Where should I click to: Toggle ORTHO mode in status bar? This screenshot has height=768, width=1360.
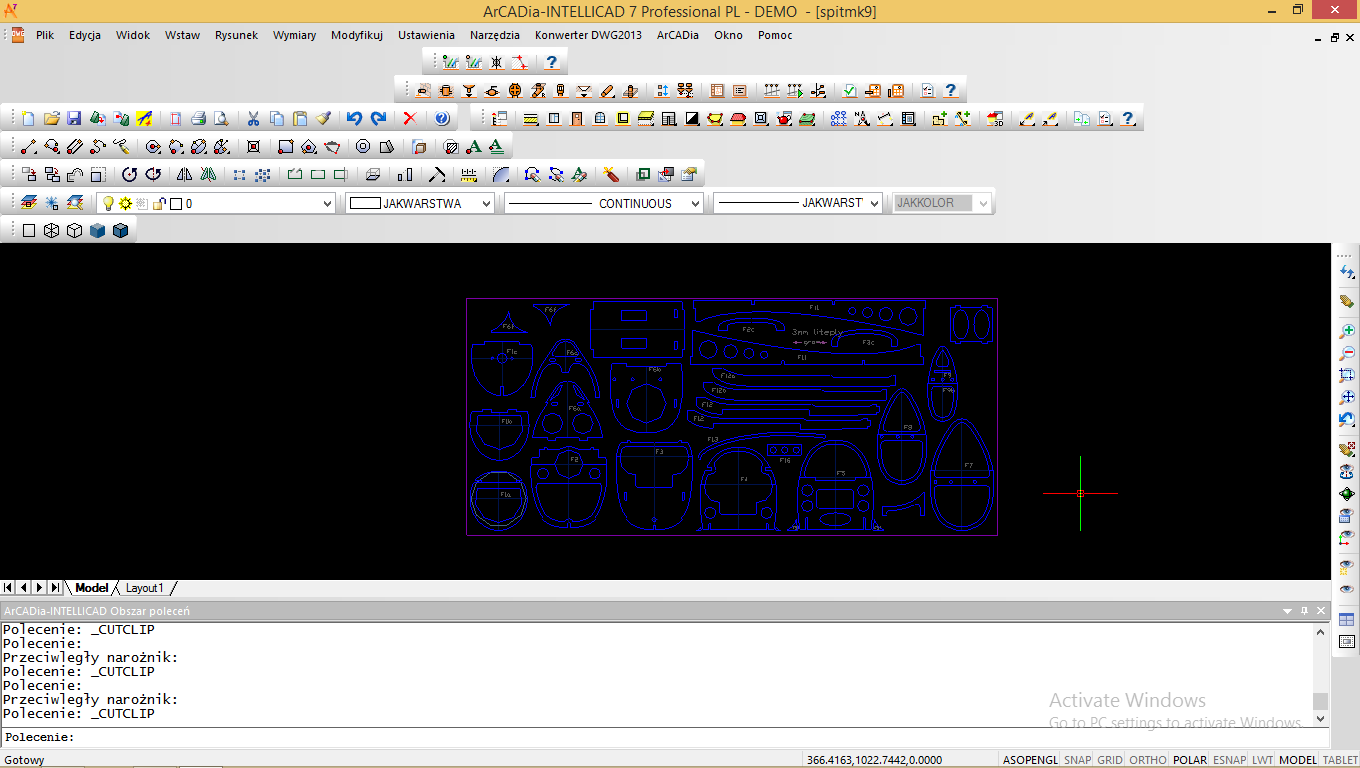(x=1147, y=760)
